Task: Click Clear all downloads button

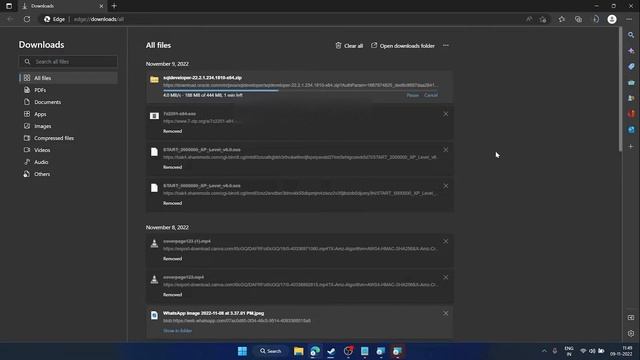Action: [349, 46]
